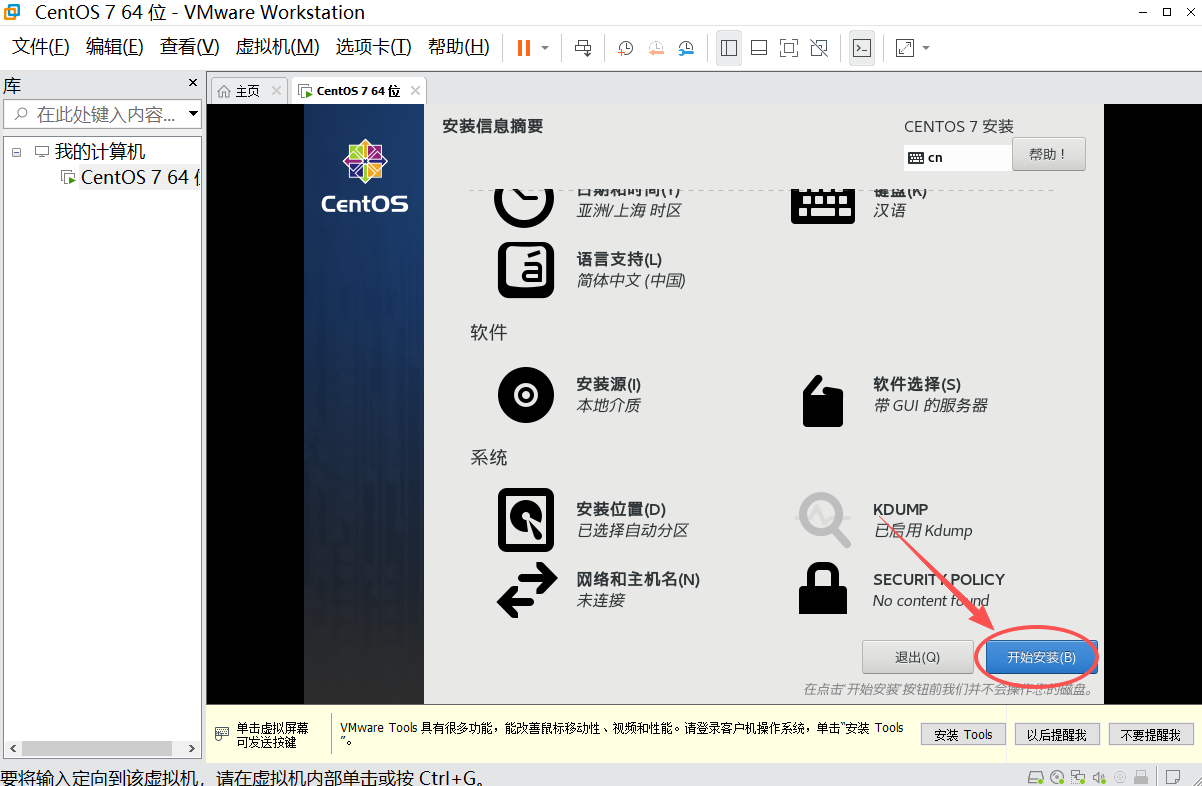Screen dimensions: 1202x786
Task: Click the 简体中文 (中国) language text
Action: (x=631, y=280)
